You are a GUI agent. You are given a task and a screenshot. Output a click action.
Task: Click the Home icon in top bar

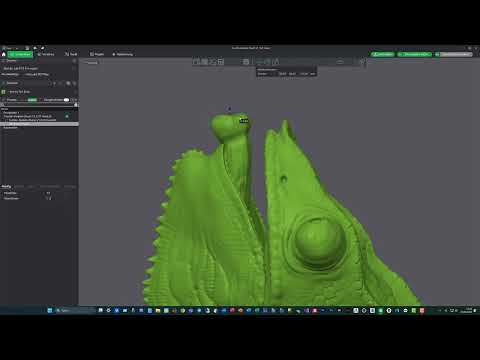pyautogui.click(x=4, y=54)
